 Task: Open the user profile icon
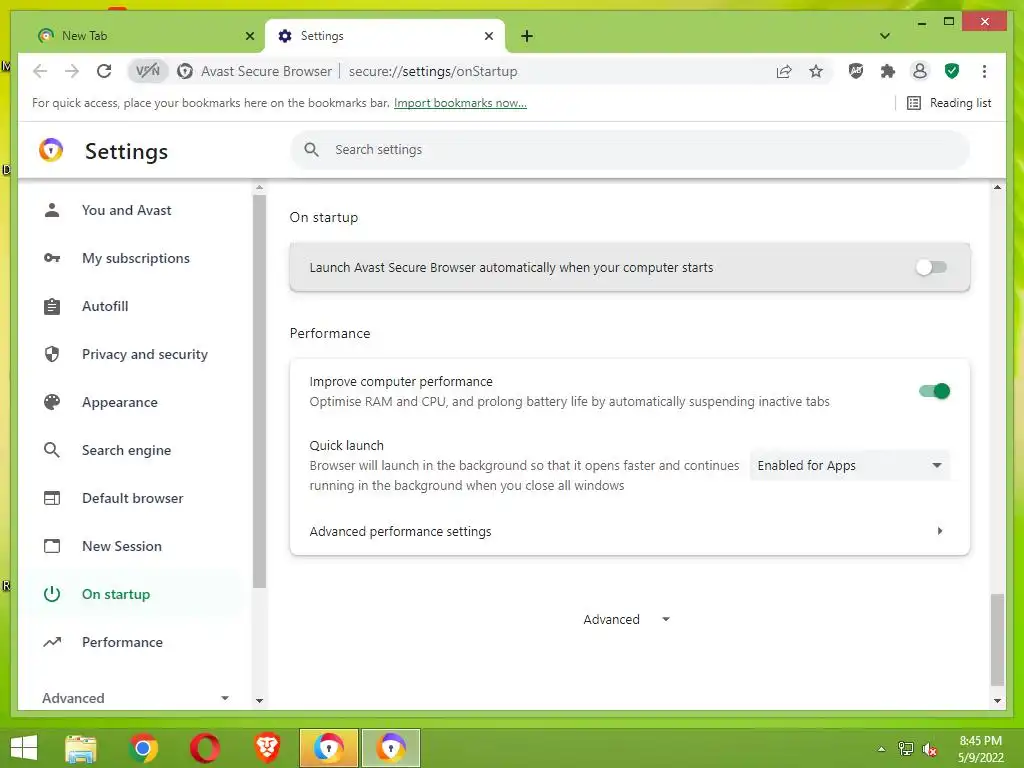[x=920, y=71]
